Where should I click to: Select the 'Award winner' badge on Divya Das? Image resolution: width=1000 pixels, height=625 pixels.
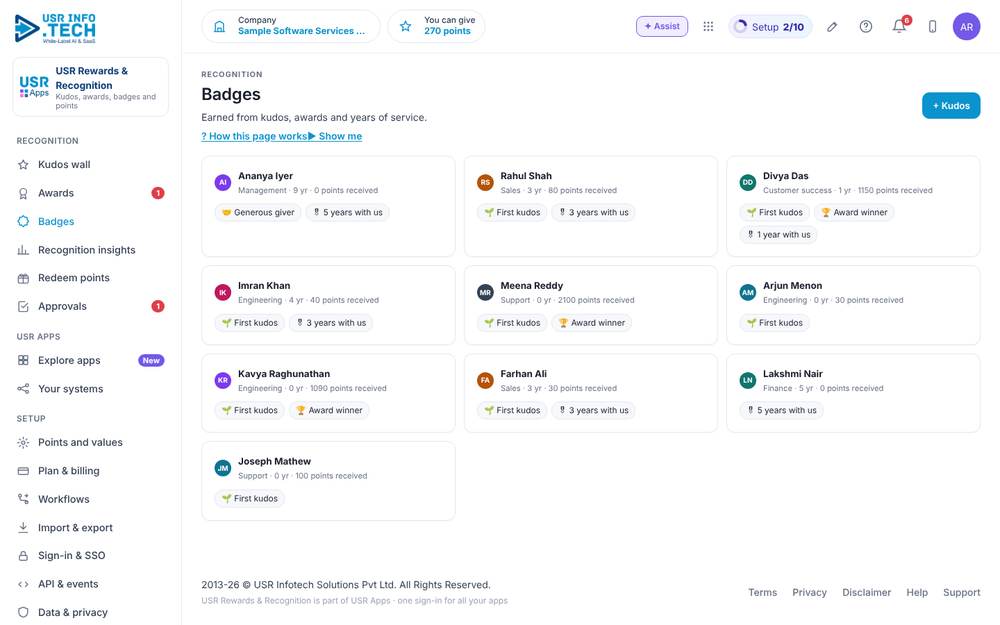[x=854, y=212]
